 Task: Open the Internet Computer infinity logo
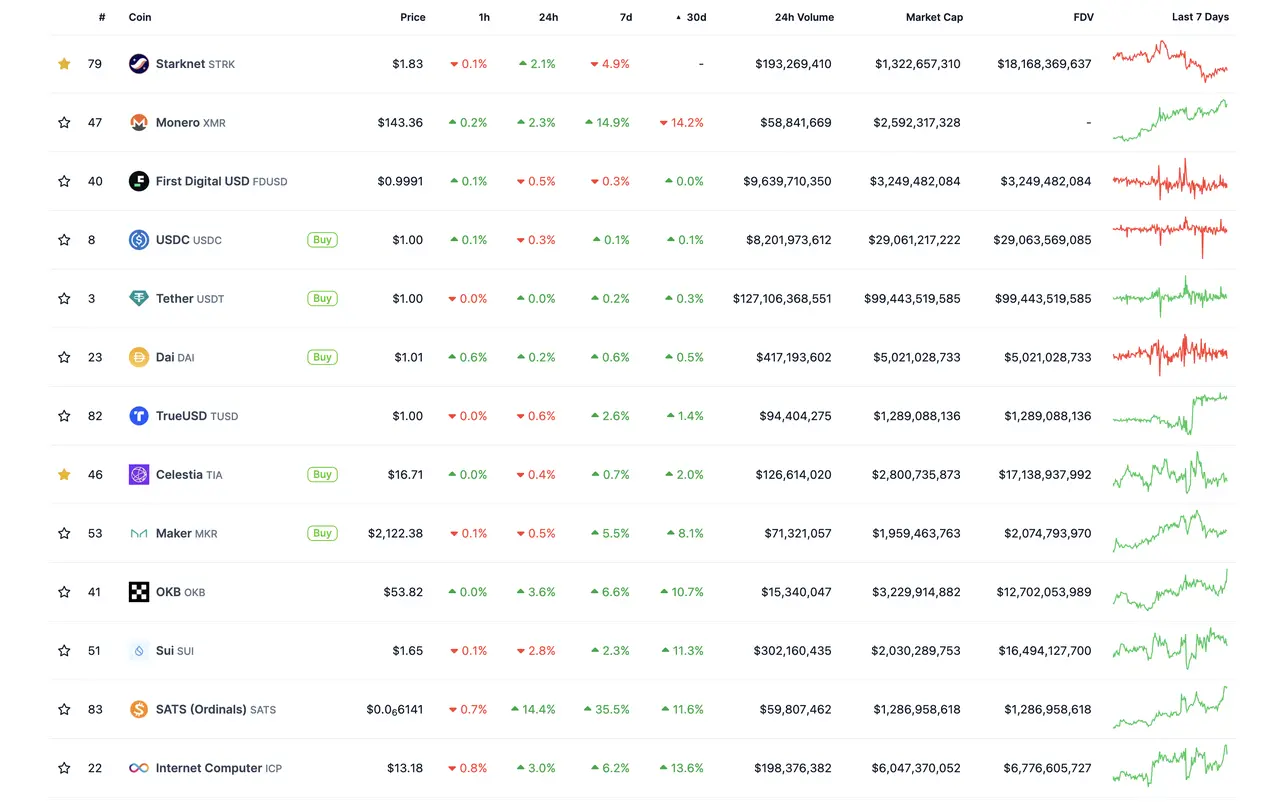click(x=139, y=768)
